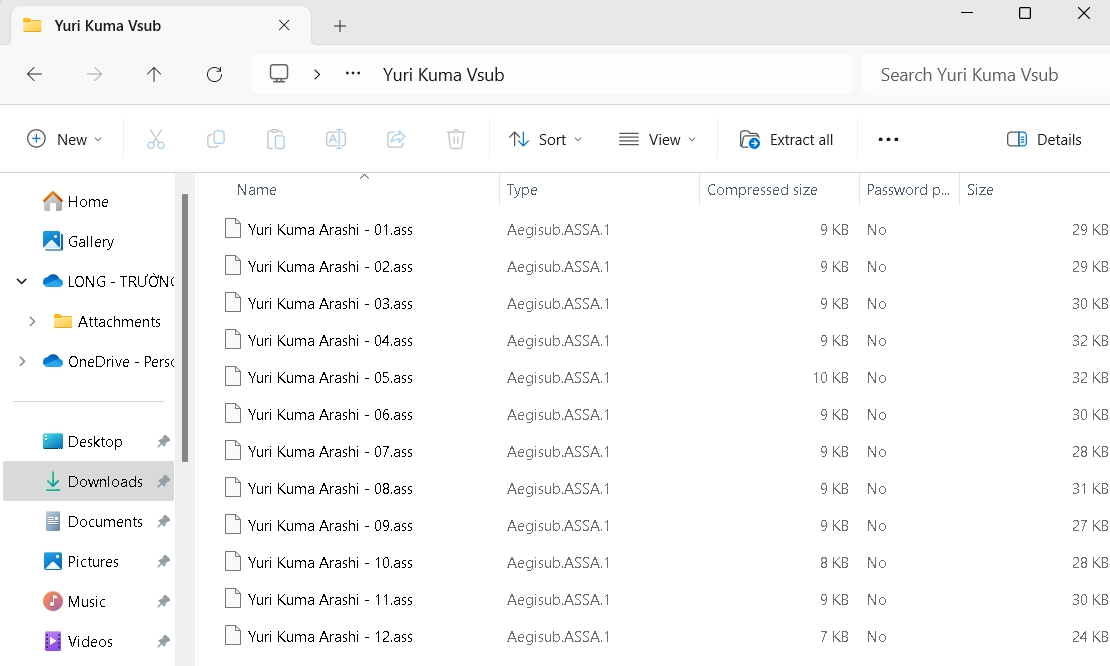
Task: Go back with the back arrow
Action: tap(34, 74)
